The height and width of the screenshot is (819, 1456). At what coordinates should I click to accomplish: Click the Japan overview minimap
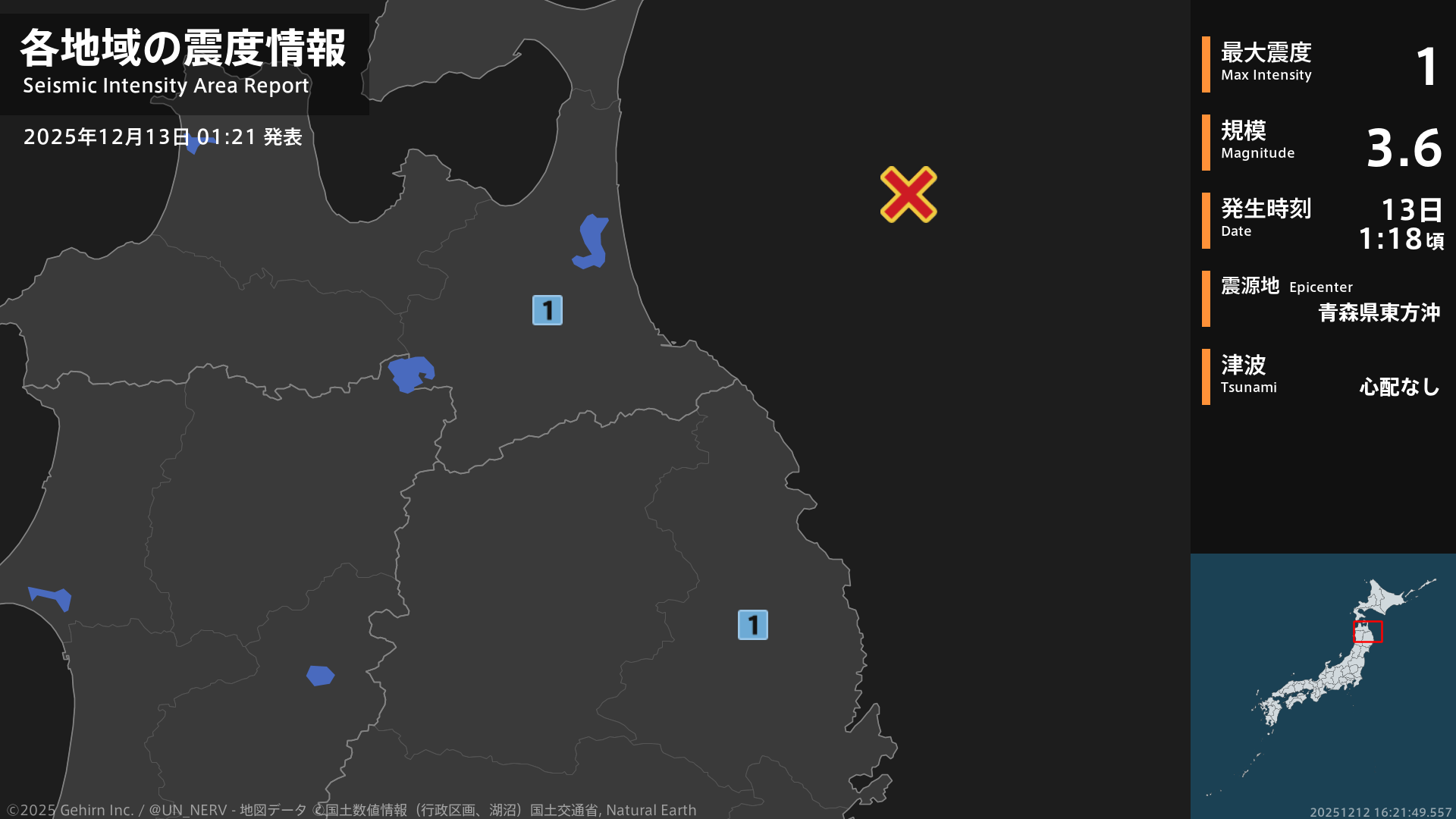(1323, 686)
